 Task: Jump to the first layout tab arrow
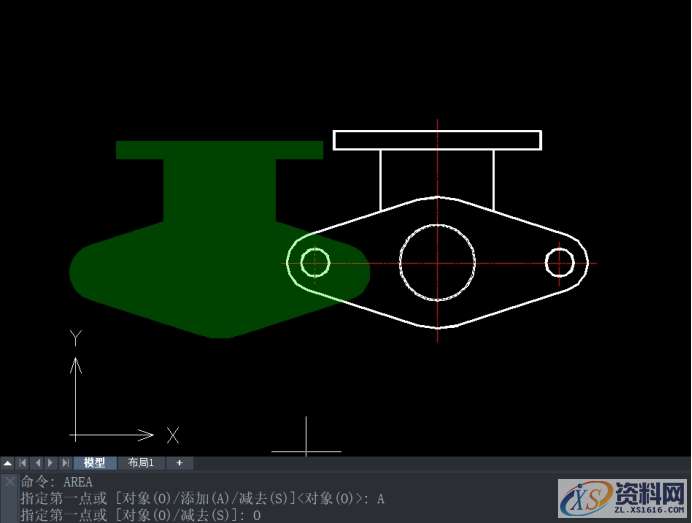[23, 463]
